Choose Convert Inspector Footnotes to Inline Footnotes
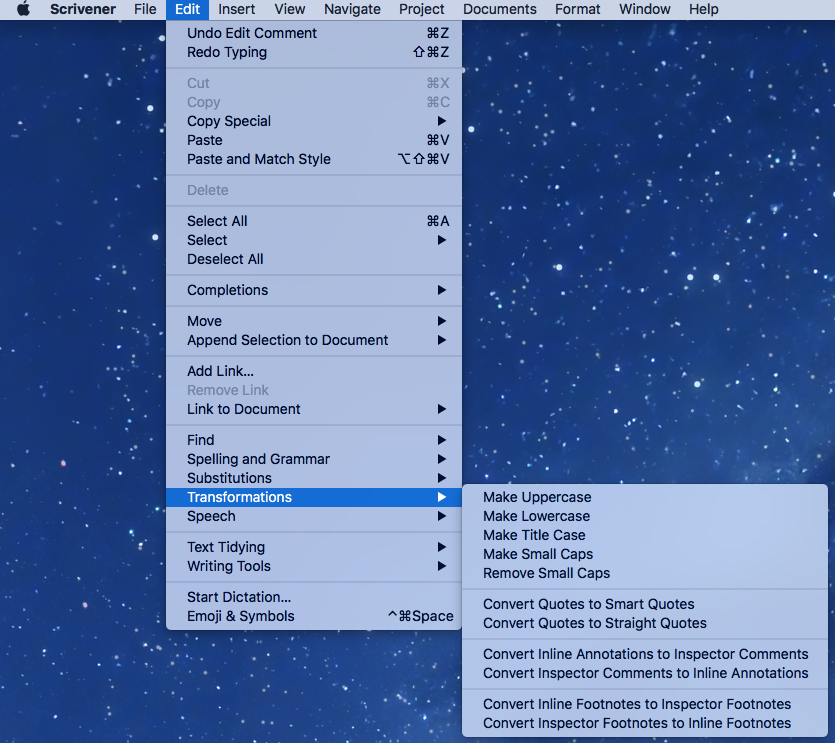The width and height of the screenshot is (835, 743). pyautogui.click(x=645, y=724)
